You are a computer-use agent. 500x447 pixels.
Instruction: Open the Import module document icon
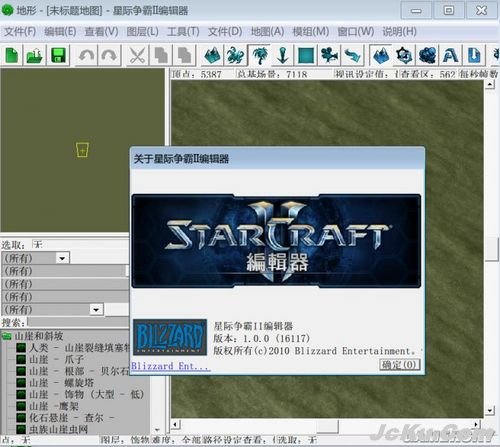pos(474,55)
